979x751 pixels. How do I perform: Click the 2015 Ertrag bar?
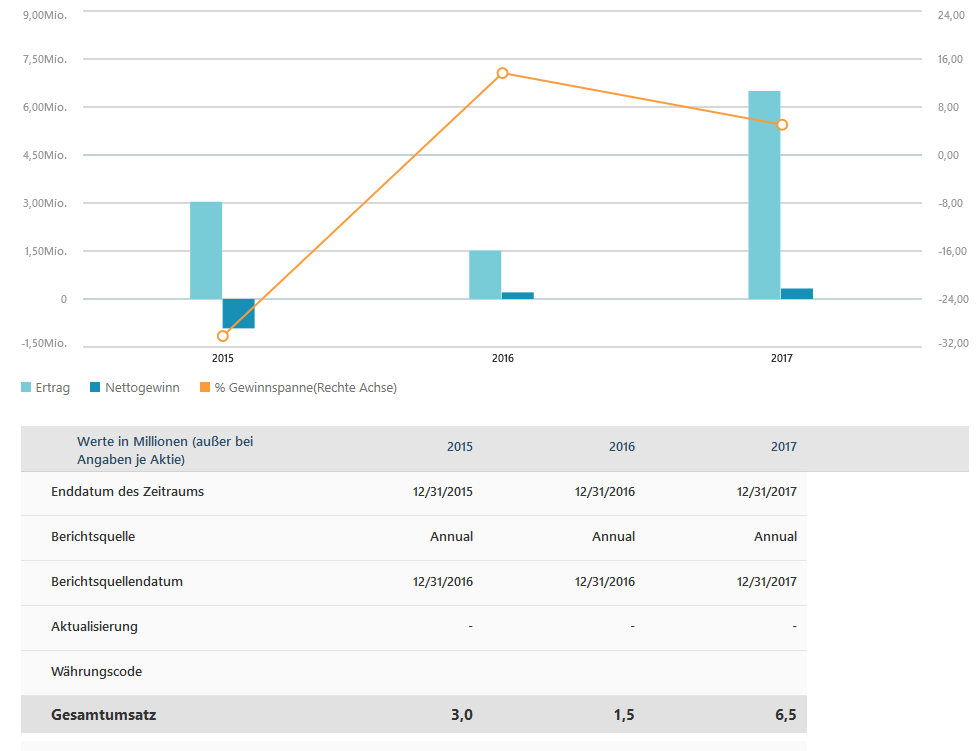tap(206, 250)
